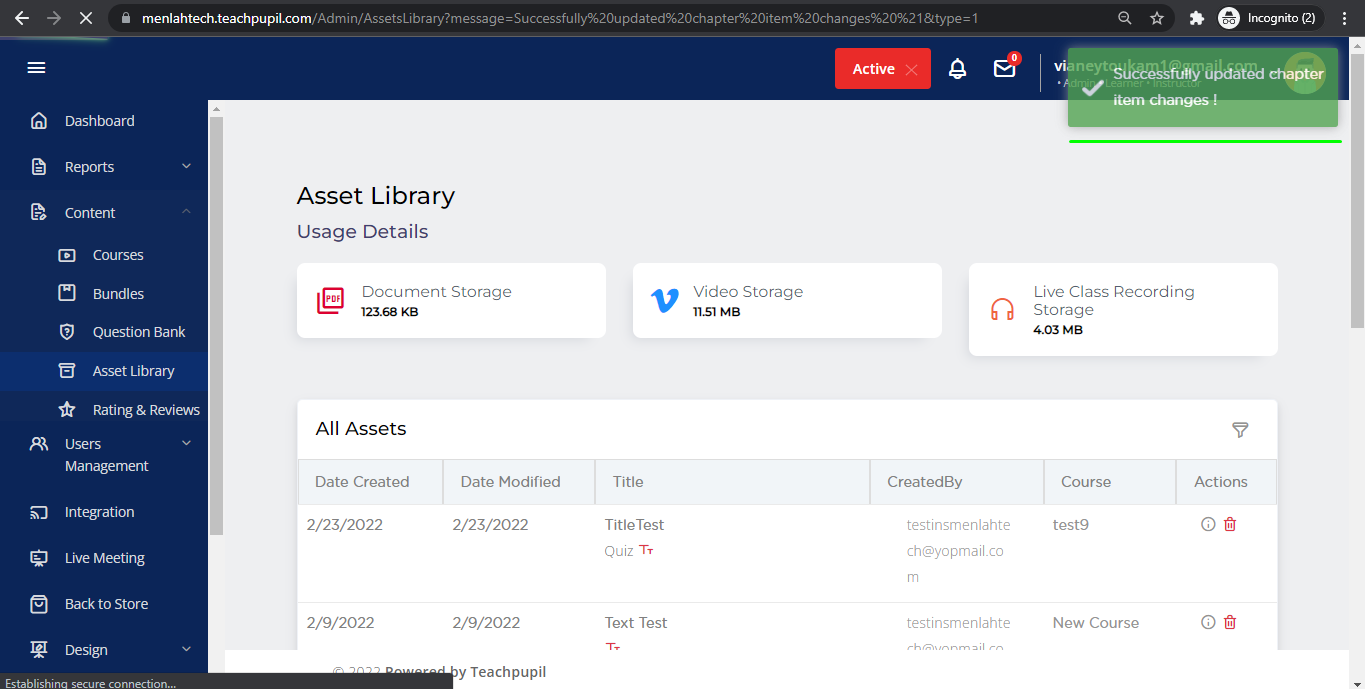Click the filter icon in All Assets
Viewport: 1365px width, 689px height.
[x=1240, y=430]
